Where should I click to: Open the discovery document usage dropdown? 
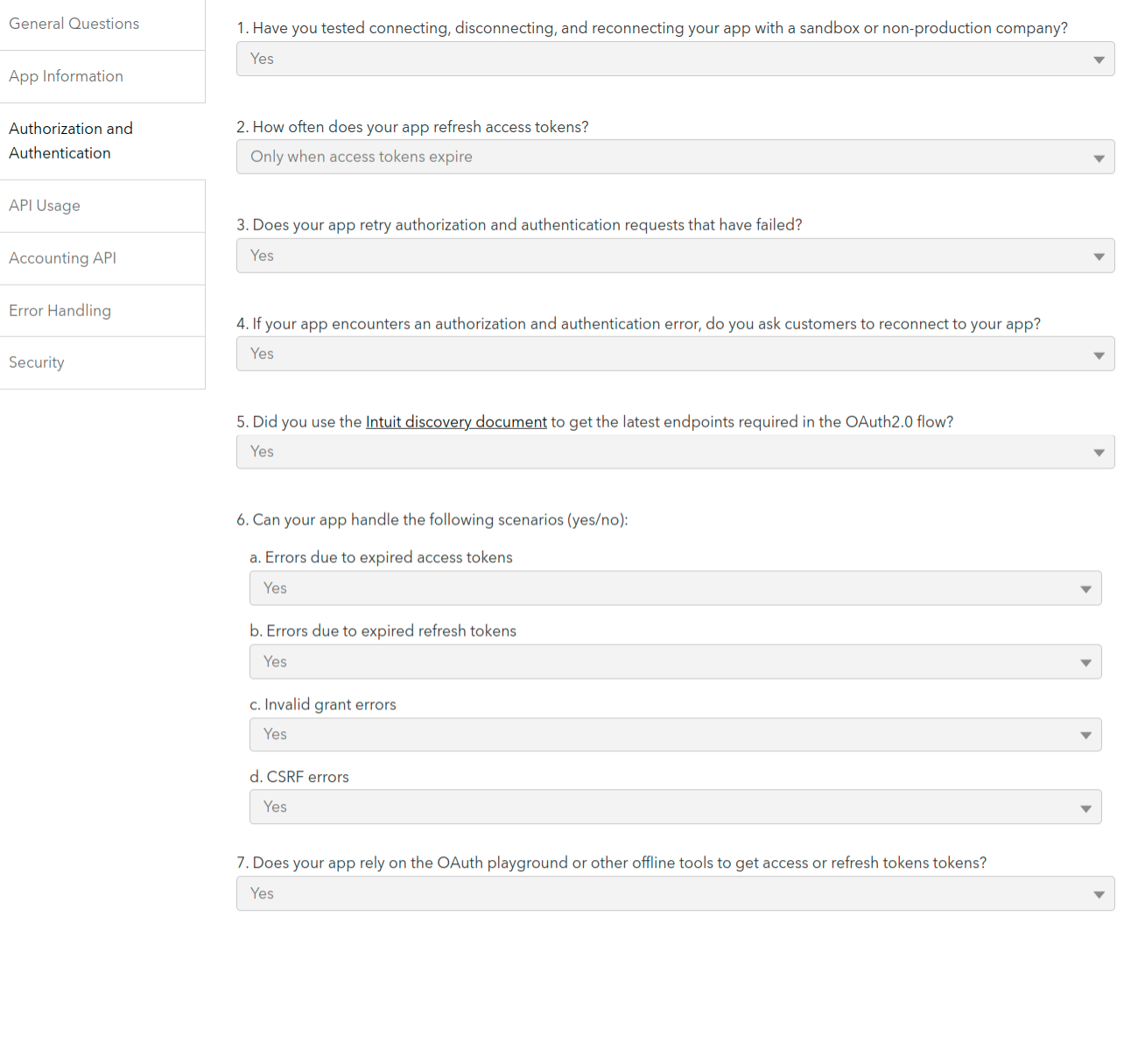click(674, 452)
